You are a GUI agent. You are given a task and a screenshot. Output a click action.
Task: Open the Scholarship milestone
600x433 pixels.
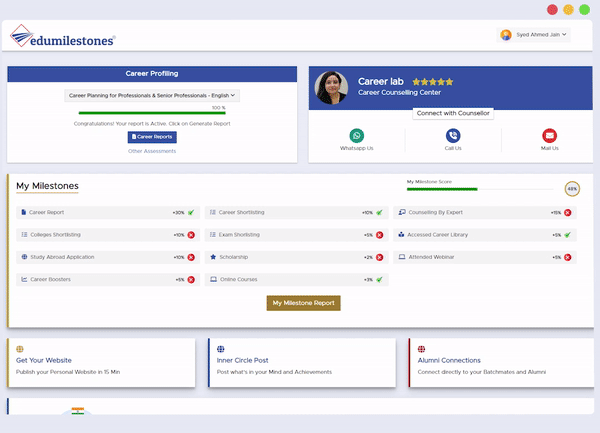[x=297, y=257]
